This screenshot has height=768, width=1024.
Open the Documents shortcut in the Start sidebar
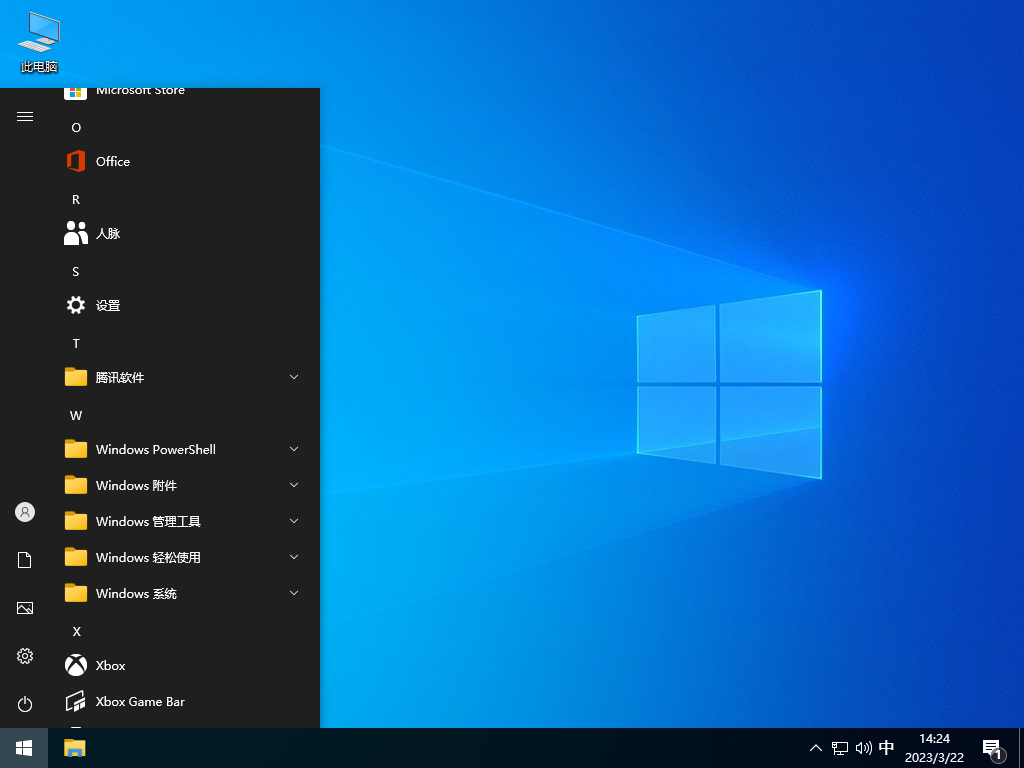pos(24,559)
